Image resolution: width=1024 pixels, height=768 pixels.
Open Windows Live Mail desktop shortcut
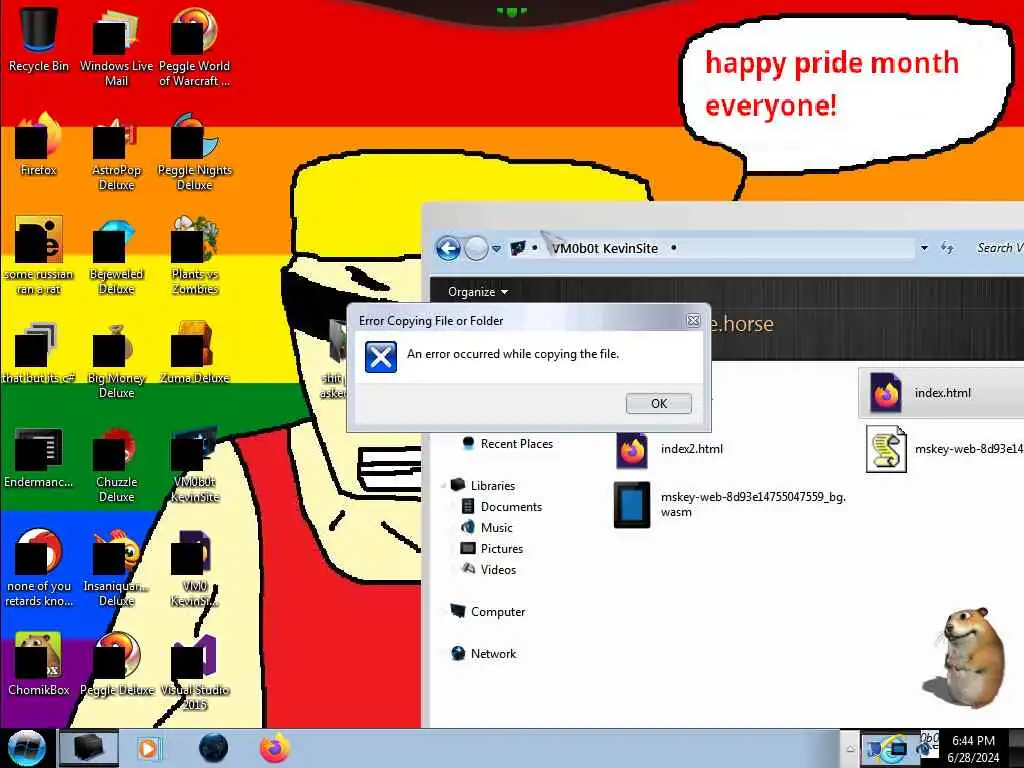(116, 47)
